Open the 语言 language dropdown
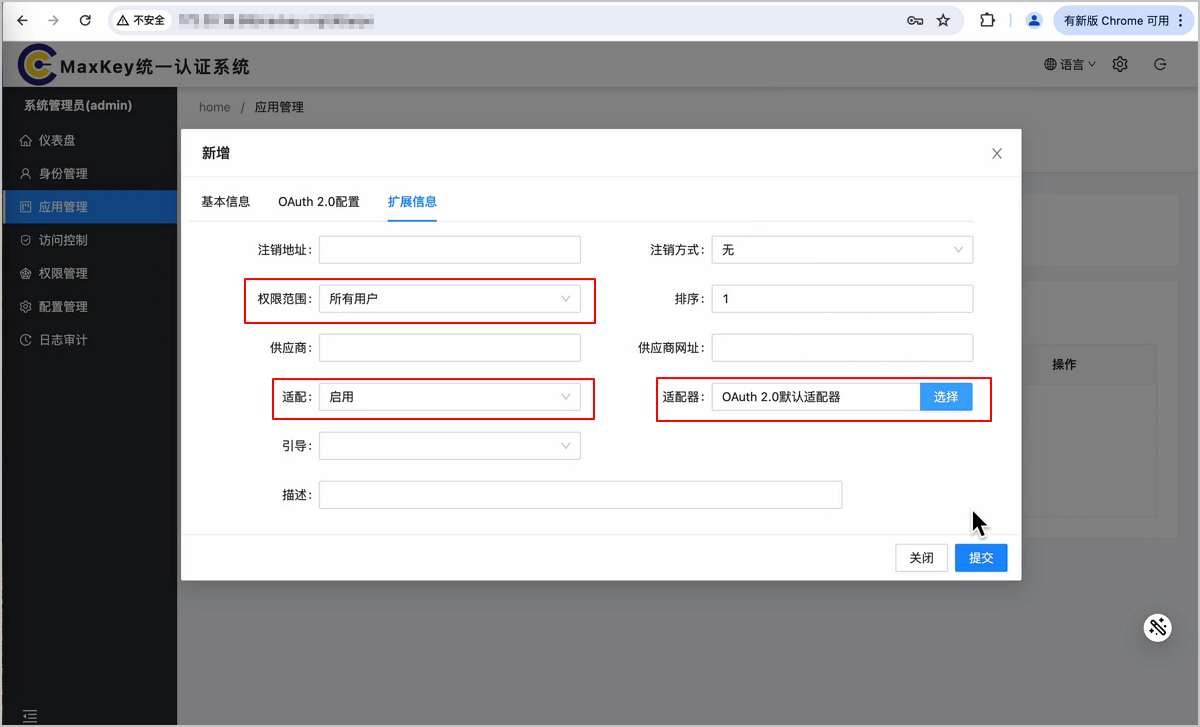 coord(1070,64)
